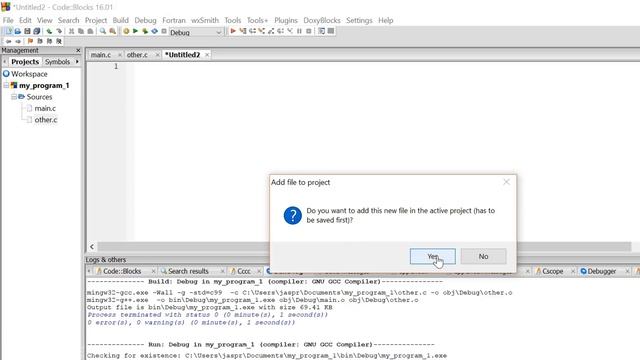Click the Various info debug icon
The image size is (640, 360).
tap(331, 31)
